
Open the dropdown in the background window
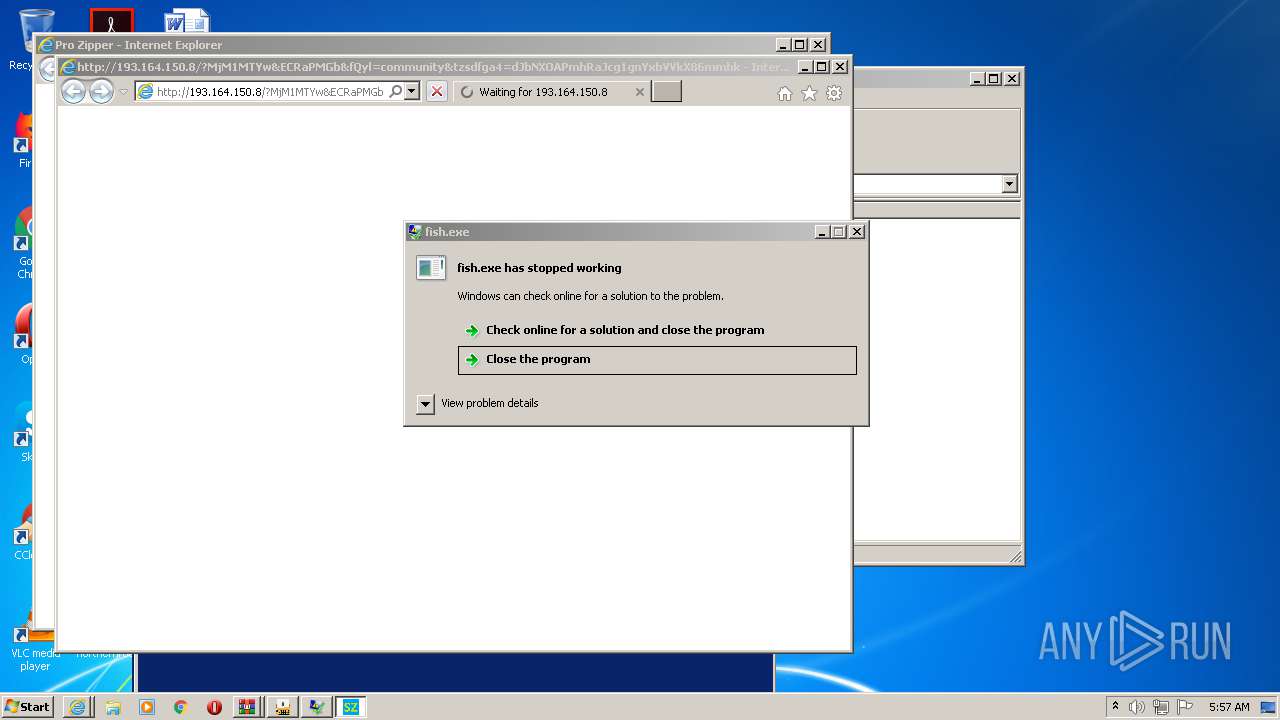(1009, 184)
